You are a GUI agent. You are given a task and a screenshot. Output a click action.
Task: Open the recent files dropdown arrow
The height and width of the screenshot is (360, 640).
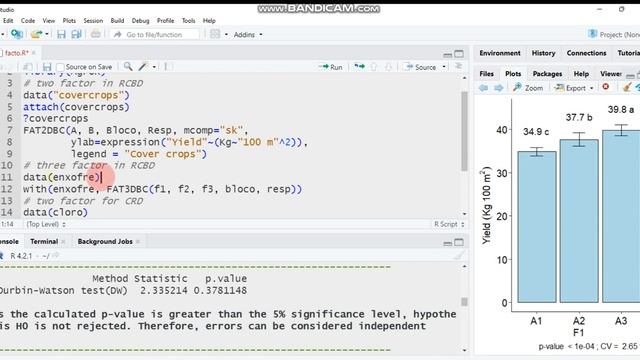click(47, 34)
